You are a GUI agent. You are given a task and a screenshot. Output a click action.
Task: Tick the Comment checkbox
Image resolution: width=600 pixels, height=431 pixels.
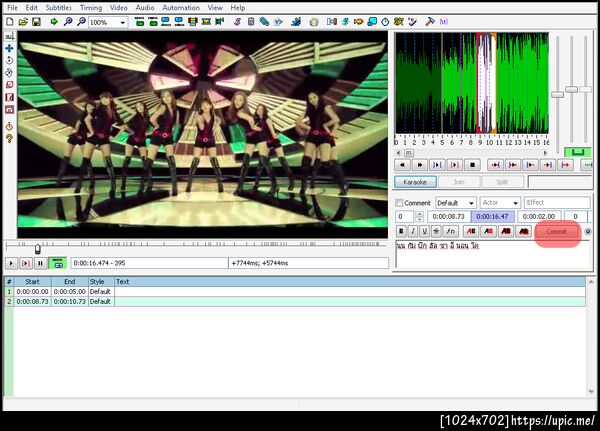(399, 203)
